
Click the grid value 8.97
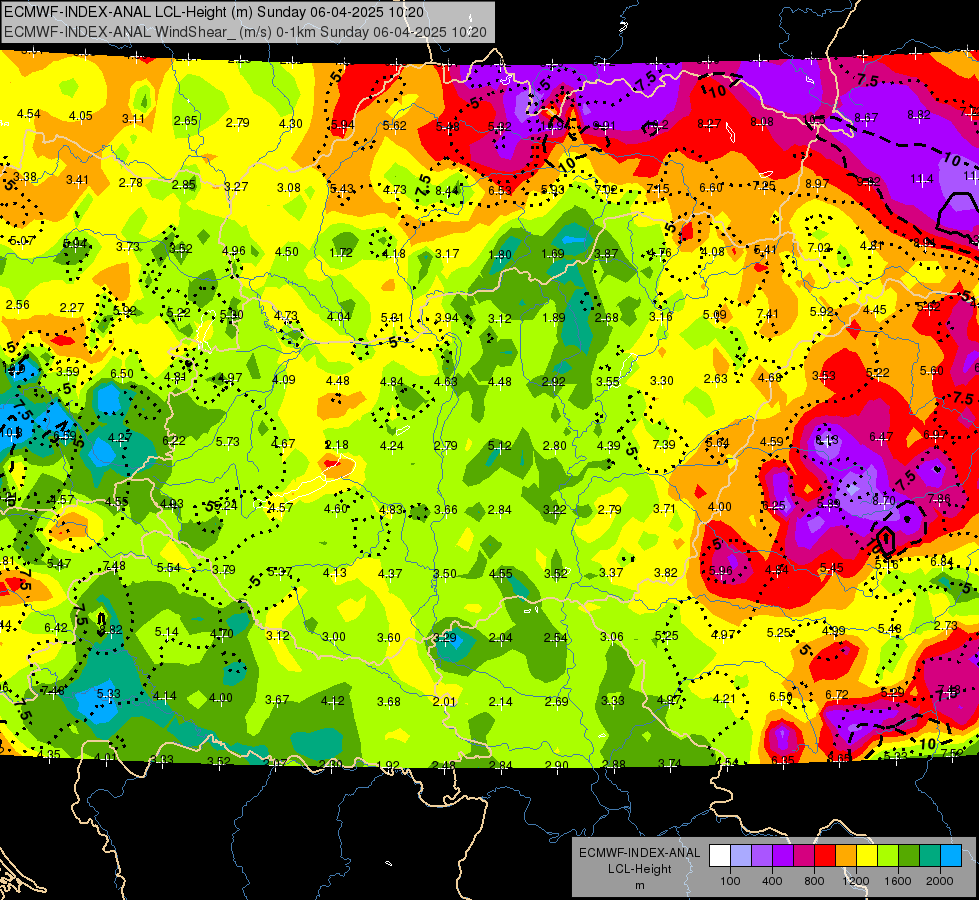817,183
